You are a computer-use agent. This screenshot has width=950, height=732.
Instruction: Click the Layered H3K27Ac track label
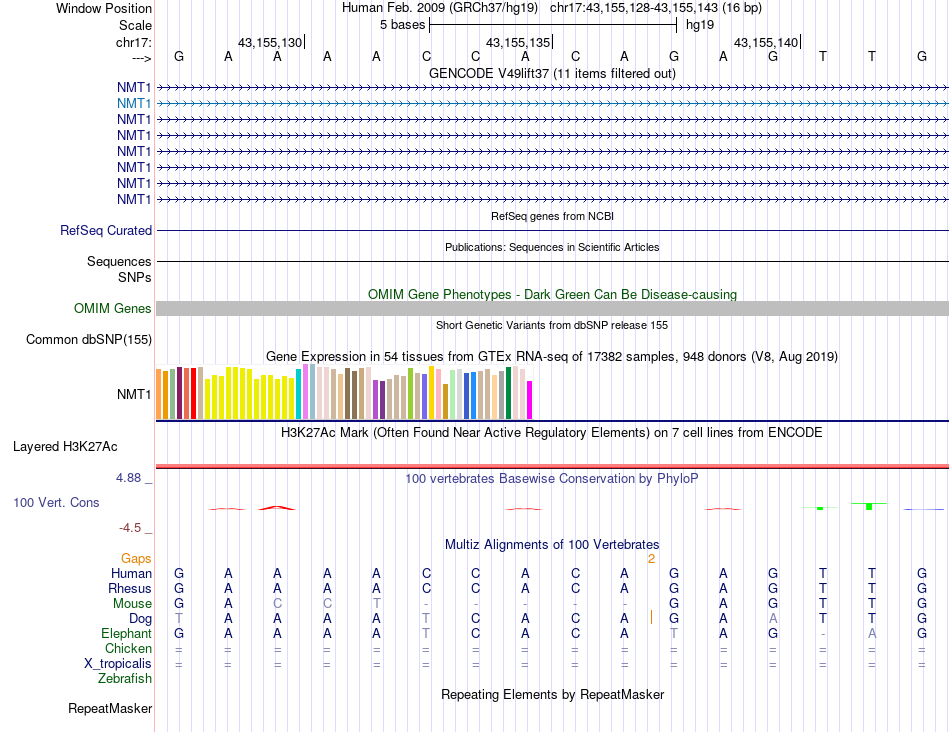click(65, 447)
